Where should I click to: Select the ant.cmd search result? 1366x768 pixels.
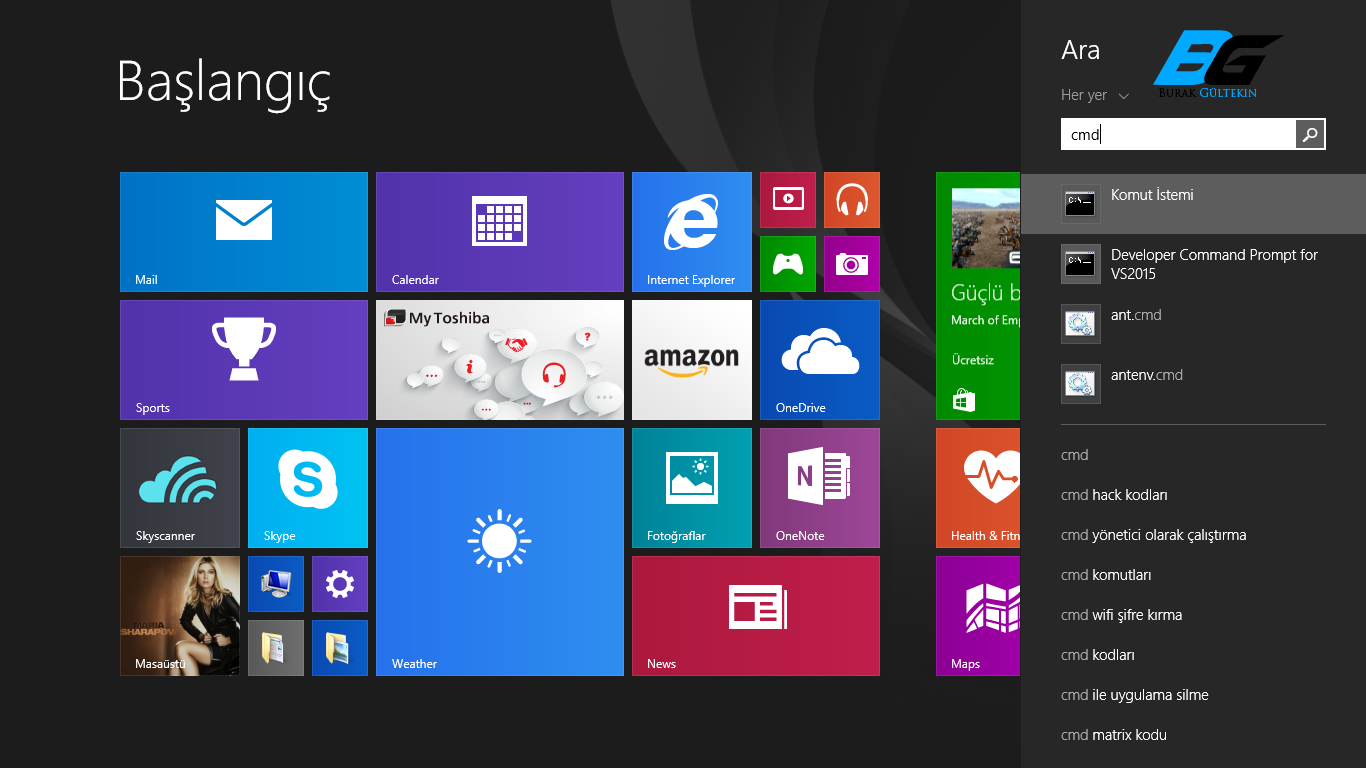click(1193, 324)
